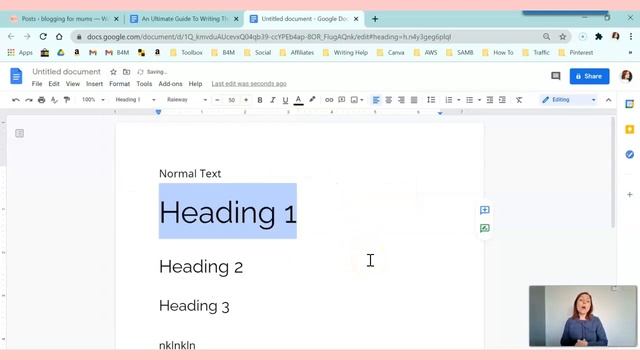
Task: Select the paint format tool
Action: [x=67, y=100]
